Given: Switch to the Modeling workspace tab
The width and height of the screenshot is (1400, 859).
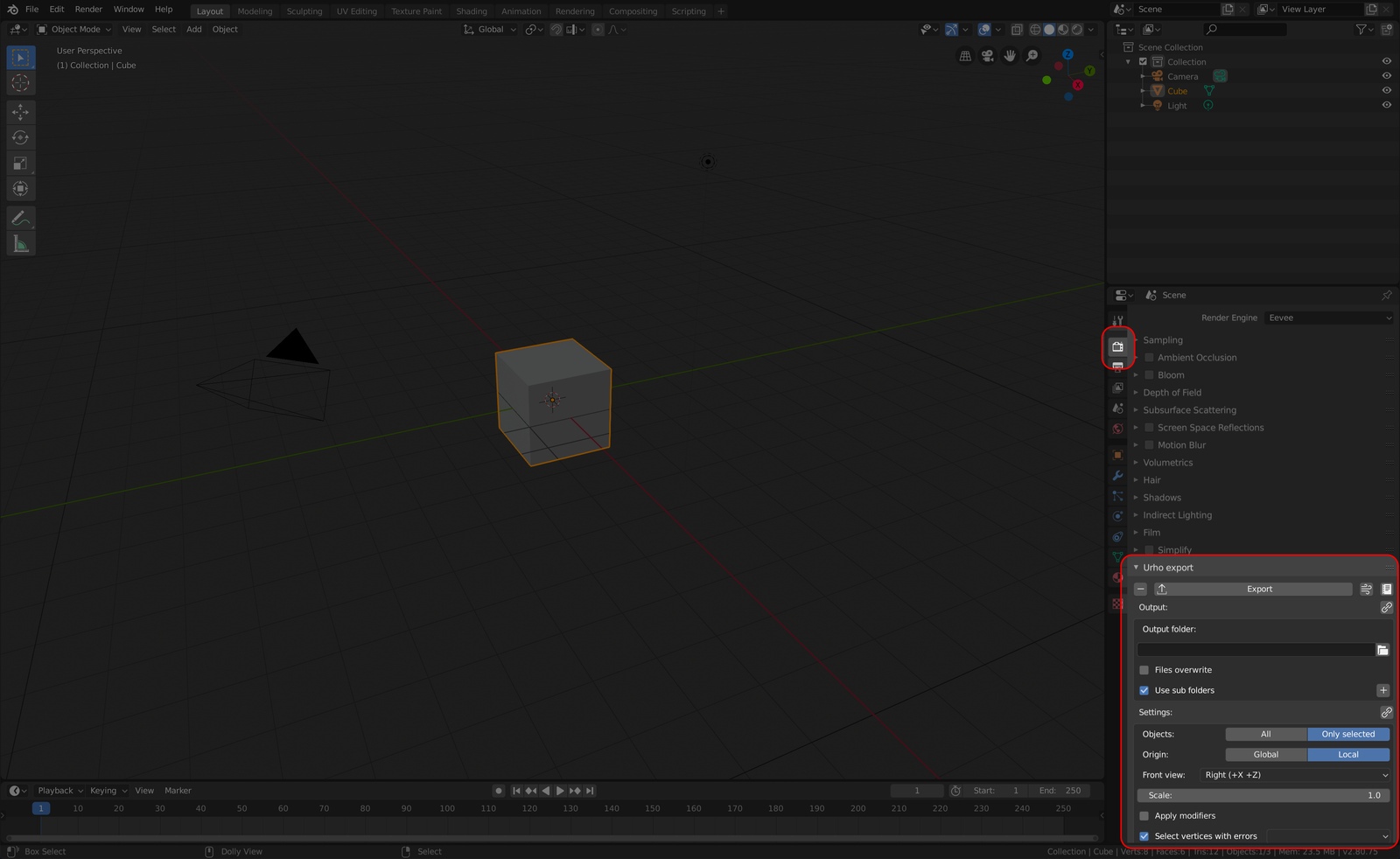Looking at the screenshot, I should coord(255,11).
